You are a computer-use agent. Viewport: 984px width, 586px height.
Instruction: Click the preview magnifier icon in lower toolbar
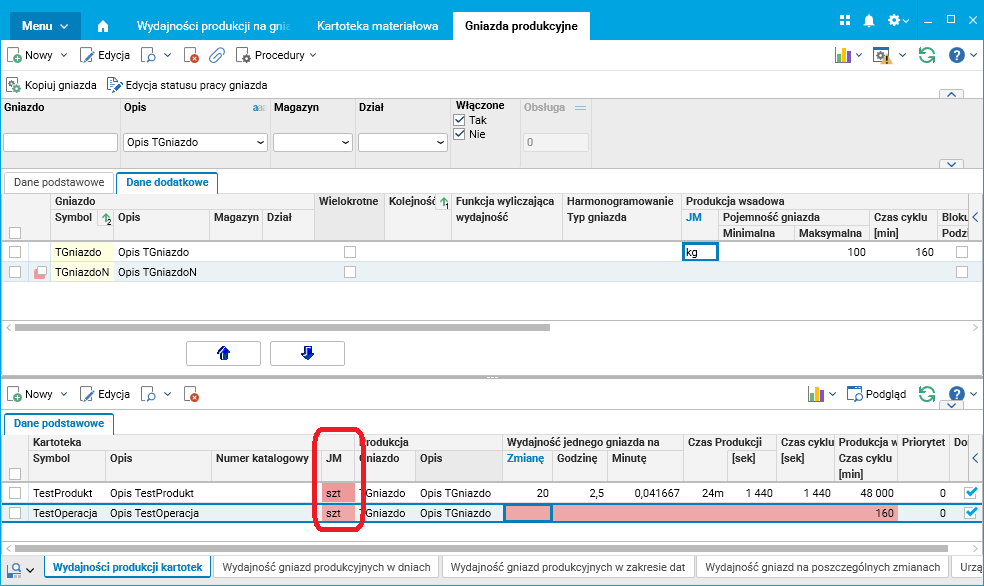pyautogui.click(x=149, y=394)
